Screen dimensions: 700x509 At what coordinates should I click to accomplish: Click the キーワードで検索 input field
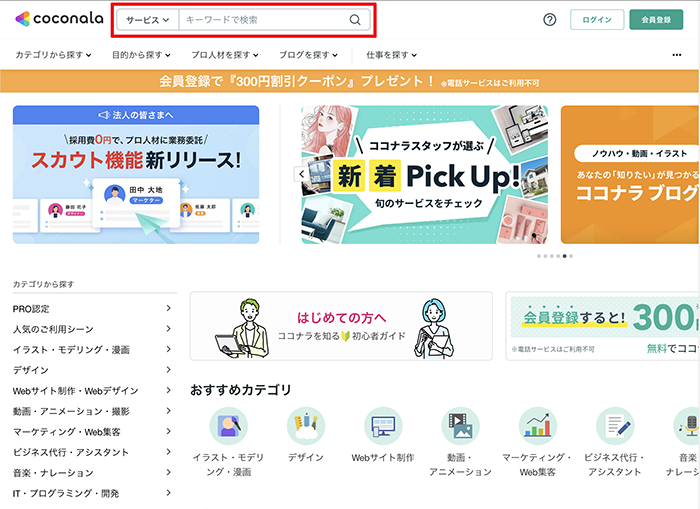pos(263,20)
